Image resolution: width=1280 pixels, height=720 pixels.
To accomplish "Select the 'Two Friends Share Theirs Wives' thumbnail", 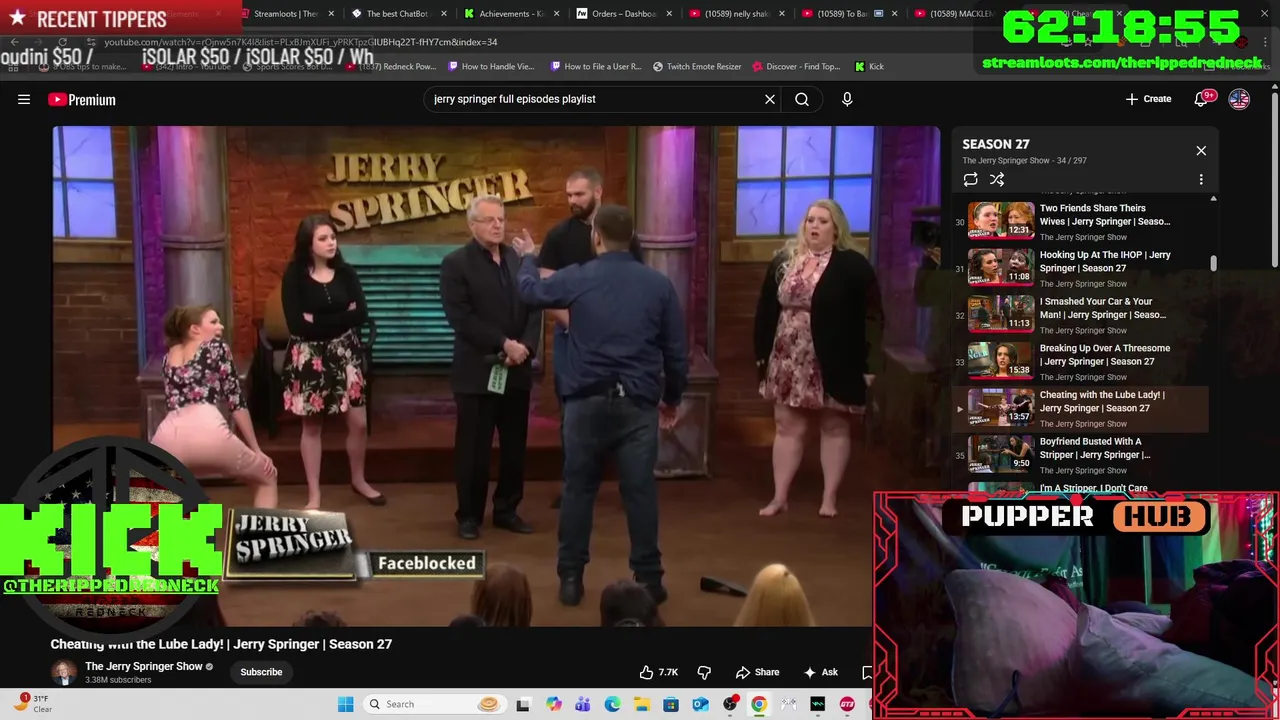I will (x=1001, y=220).
